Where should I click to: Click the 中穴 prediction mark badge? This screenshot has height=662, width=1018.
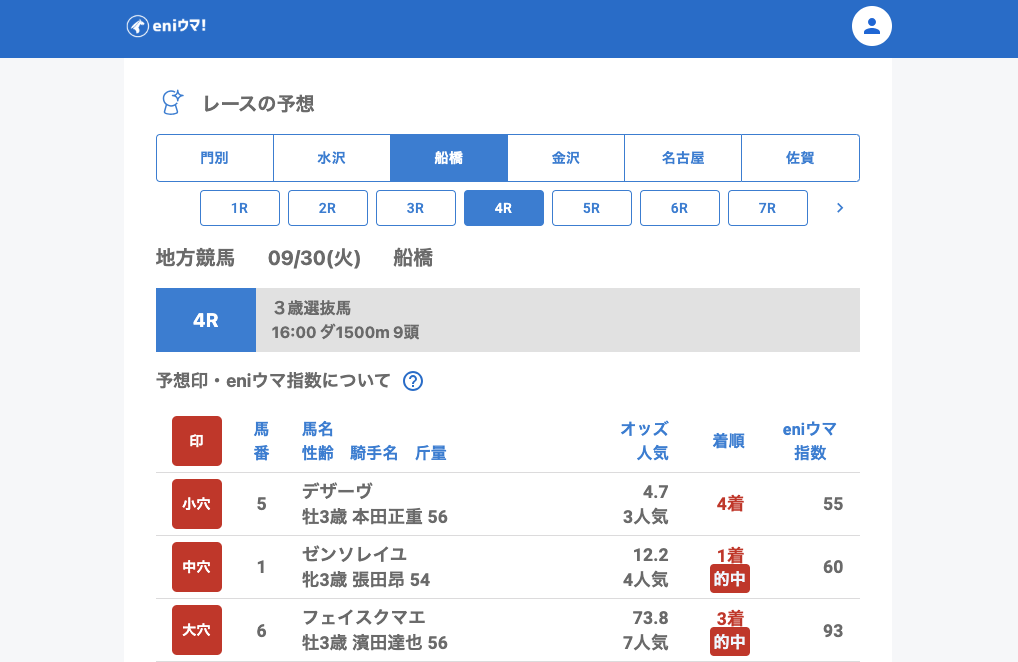[x=197, y=567]
